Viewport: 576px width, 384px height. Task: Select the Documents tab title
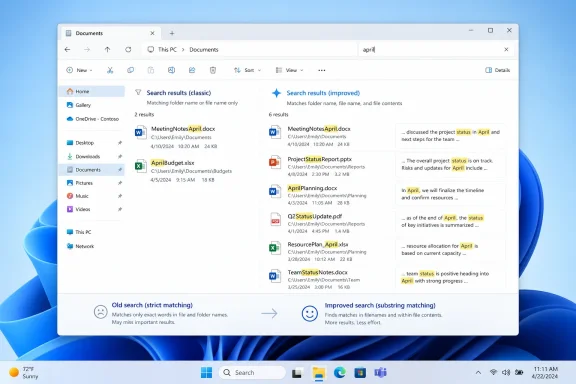pyautogui.click(x=89, y=33)
